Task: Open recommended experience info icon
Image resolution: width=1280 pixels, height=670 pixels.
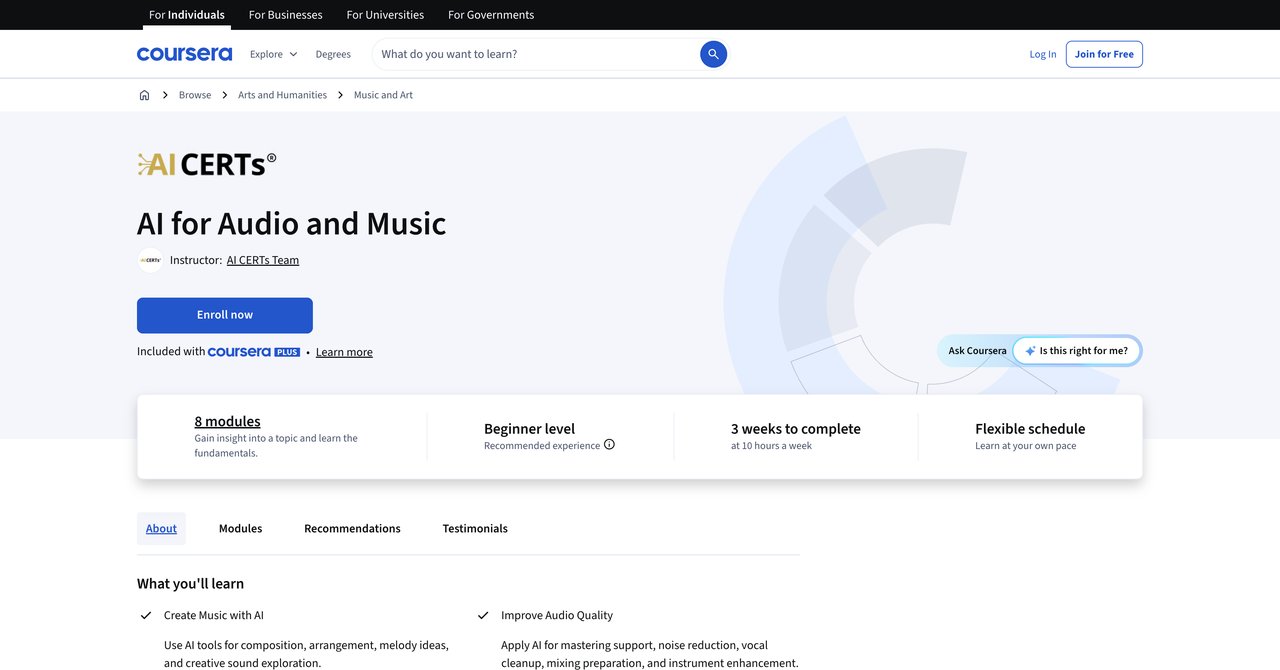Action: pyautogui.click(x=609, y=445)
